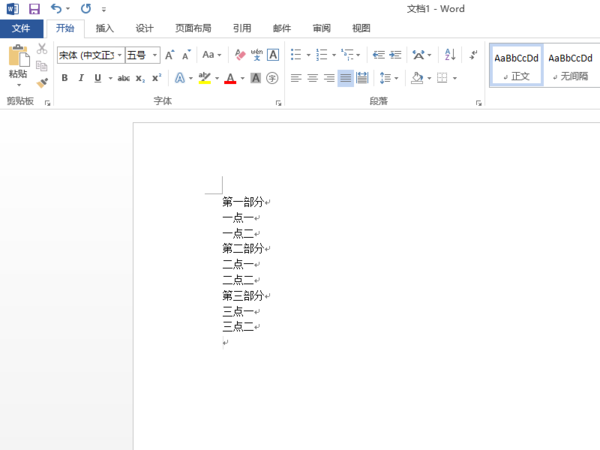Click the Sort A-Z icon

point(449,55)
